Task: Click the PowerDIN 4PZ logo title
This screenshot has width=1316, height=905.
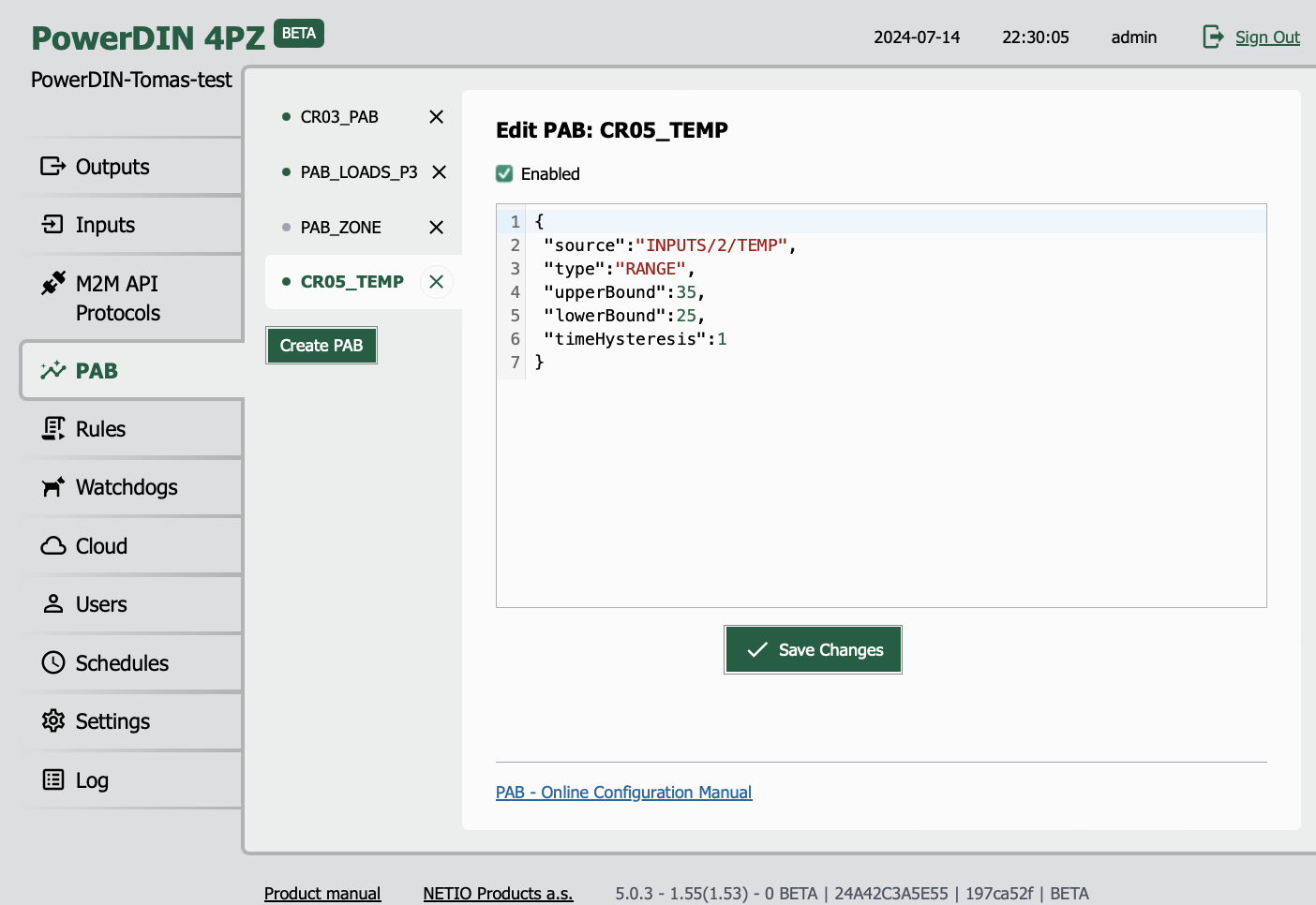Action: point(148,38)
